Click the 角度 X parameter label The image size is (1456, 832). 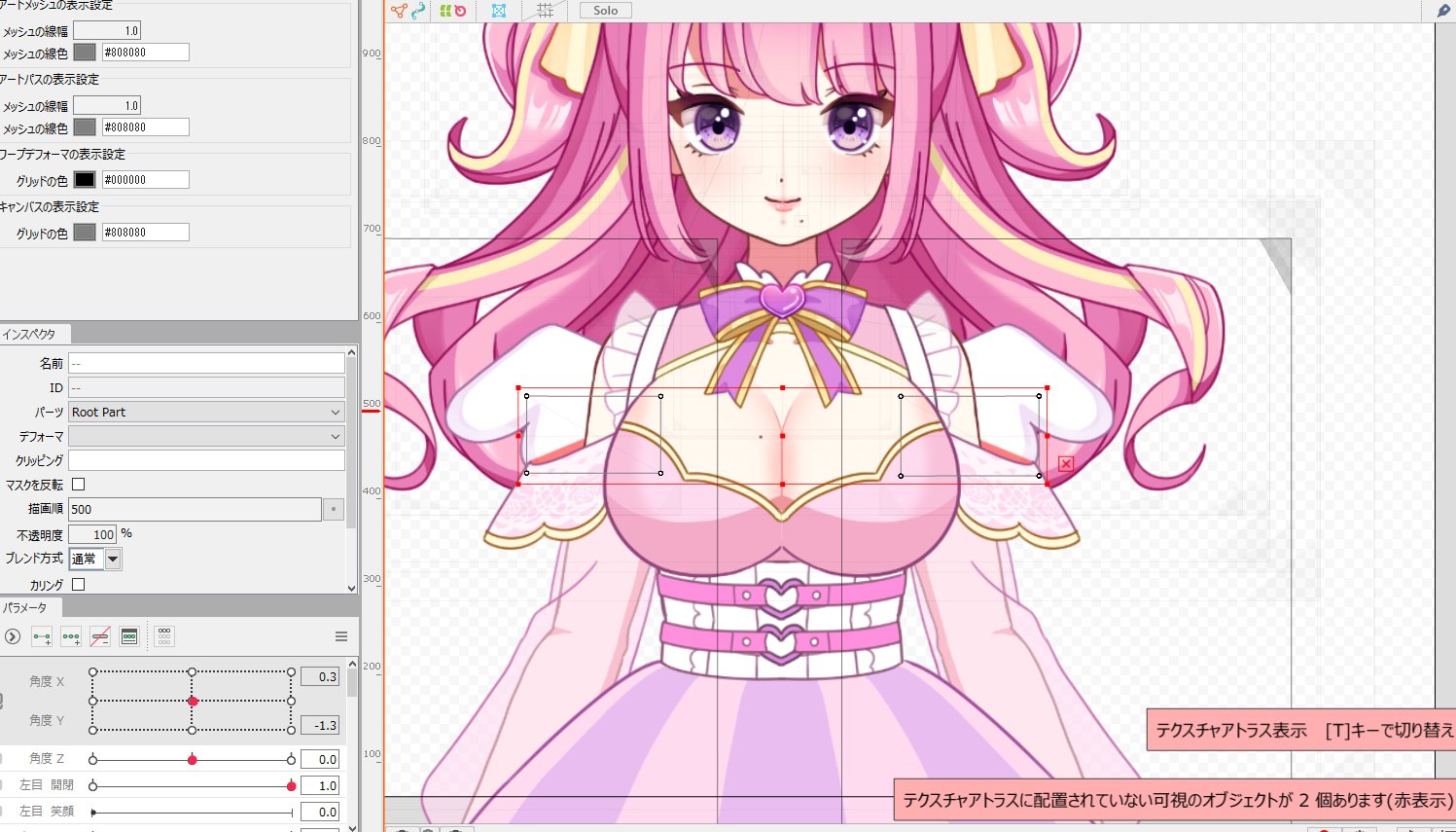(47, 681)
